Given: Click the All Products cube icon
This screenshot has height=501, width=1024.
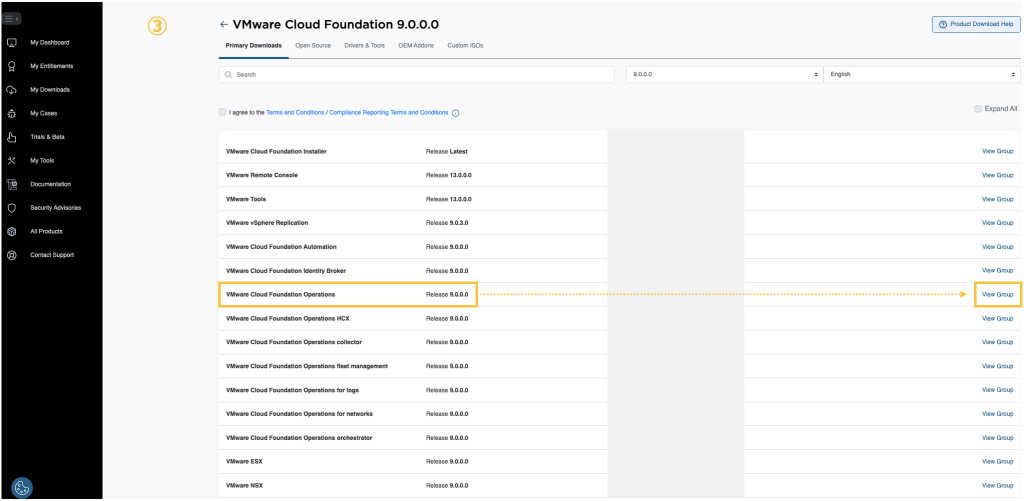Looking at the screenshot, I should pyautogui.click(x=11, y=231).
